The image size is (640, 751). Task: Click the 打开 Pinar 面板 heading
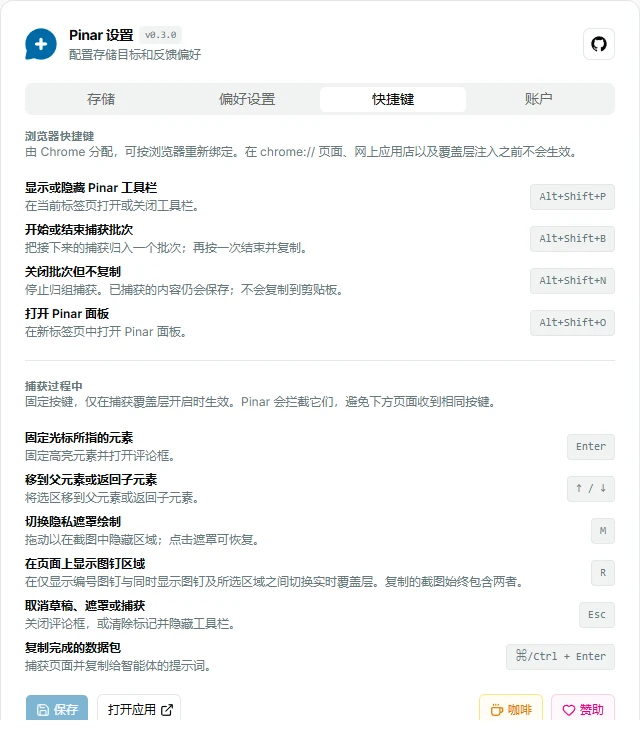67,314
